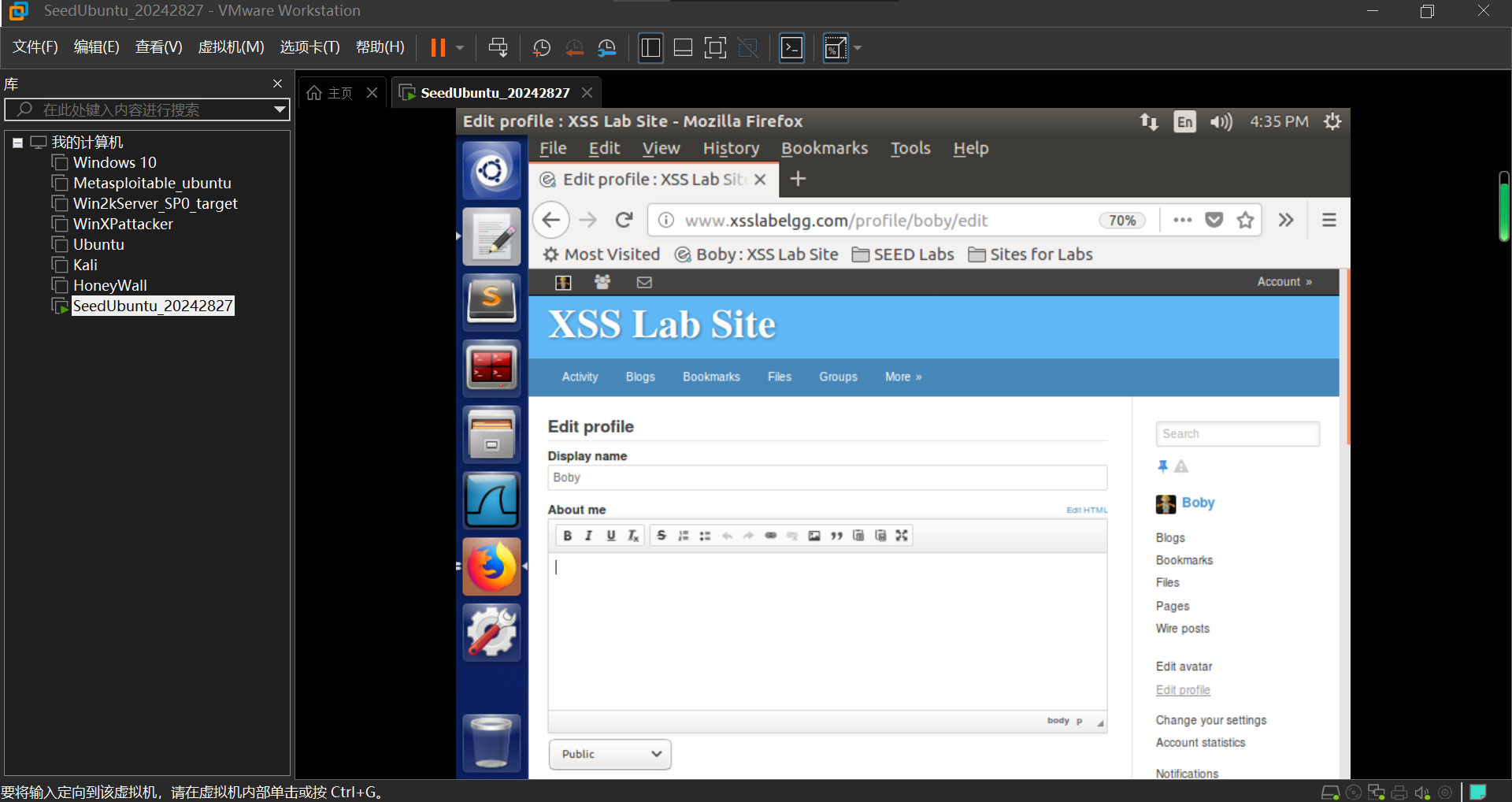Click the site Search input box
This screenshot has width=1512, height=802.
[x=1237, y=434]
